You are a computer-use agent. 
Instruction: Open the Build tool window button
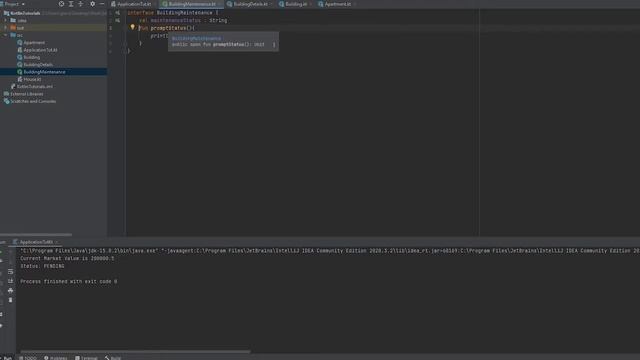coord(113,358)
